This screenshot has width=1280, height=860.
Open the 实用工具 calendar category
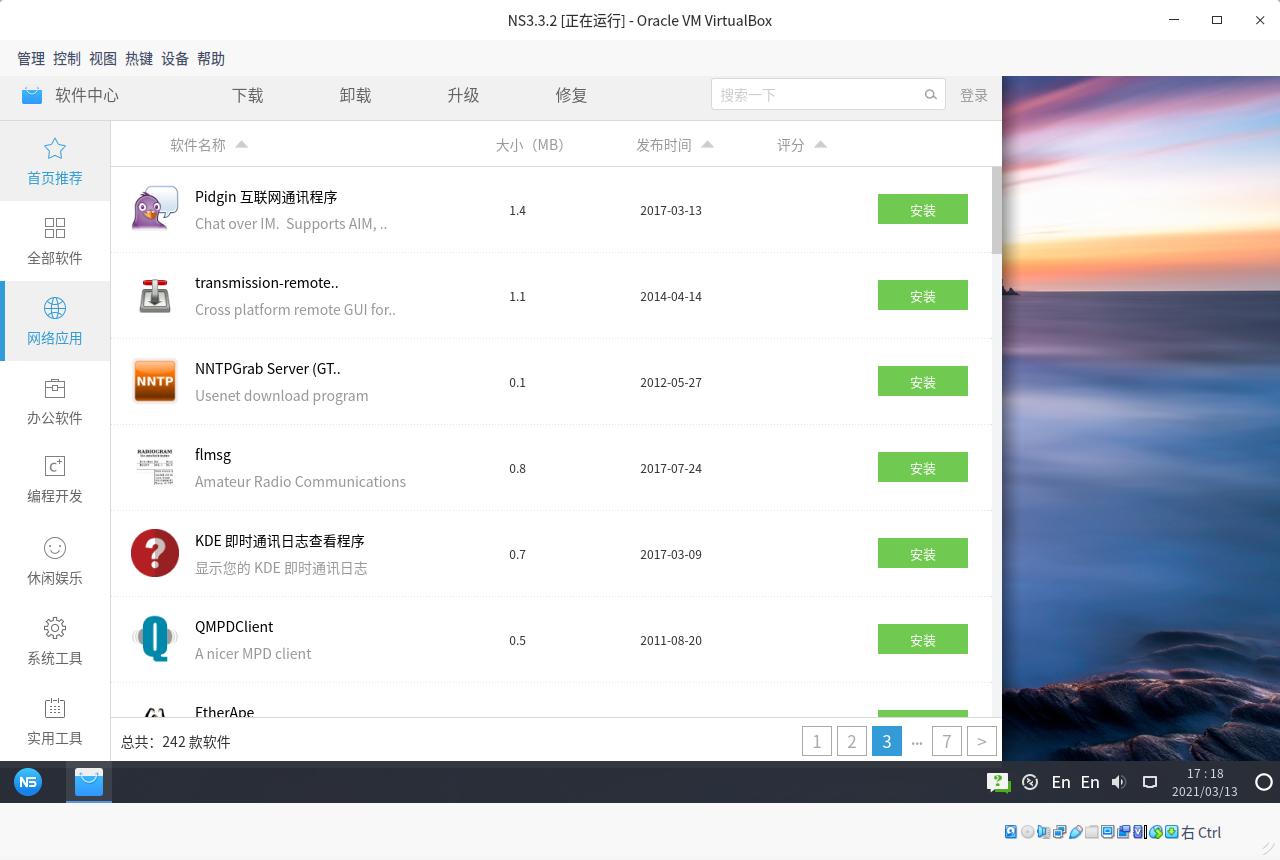55,721
